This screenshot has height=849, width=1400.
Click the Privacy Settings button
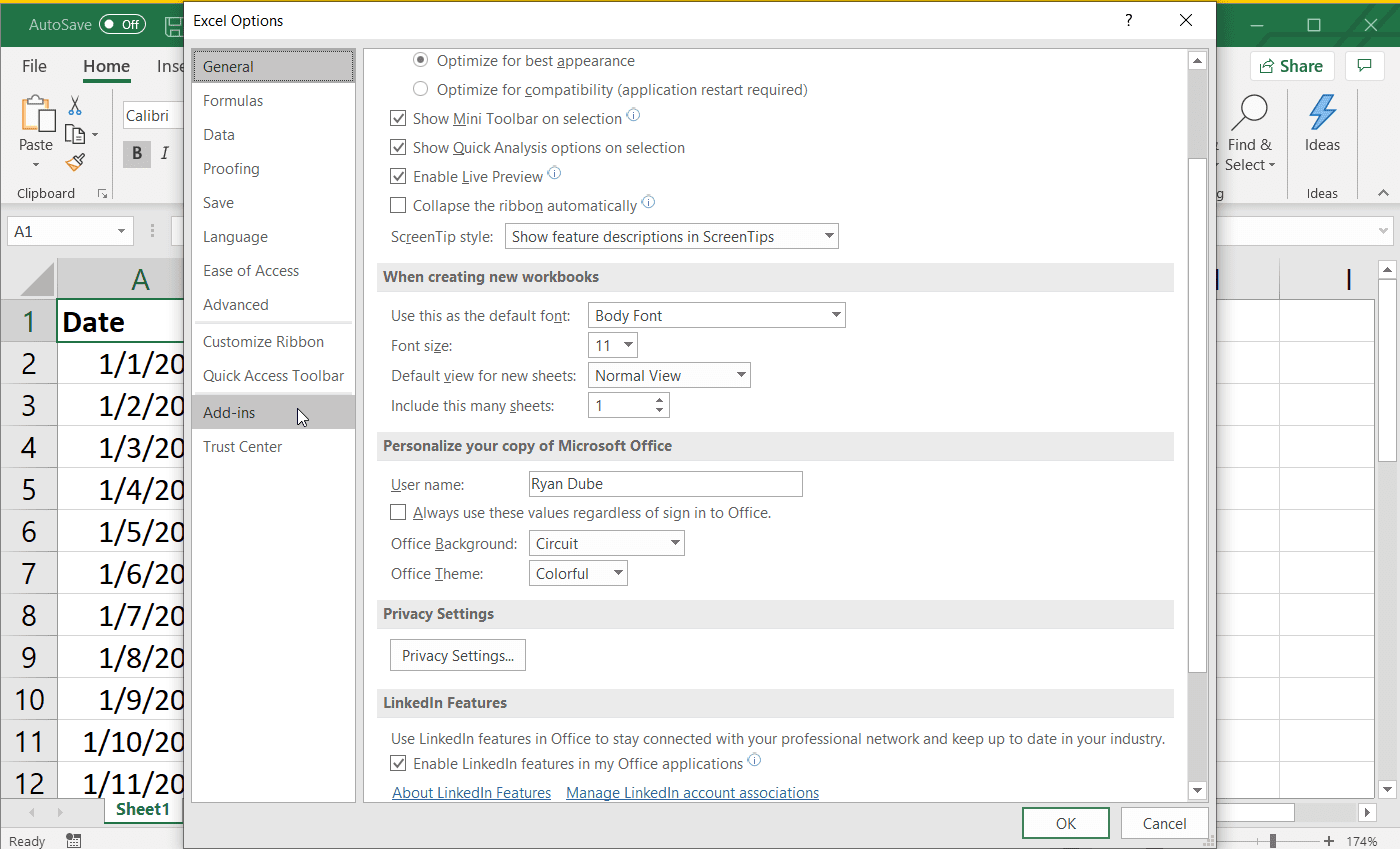click(458, 656)
